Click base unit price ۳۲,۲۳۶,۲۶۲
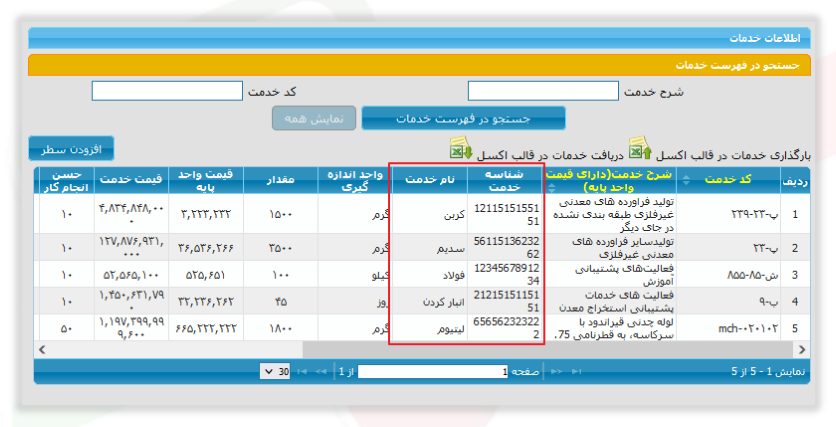 (206, 302)
